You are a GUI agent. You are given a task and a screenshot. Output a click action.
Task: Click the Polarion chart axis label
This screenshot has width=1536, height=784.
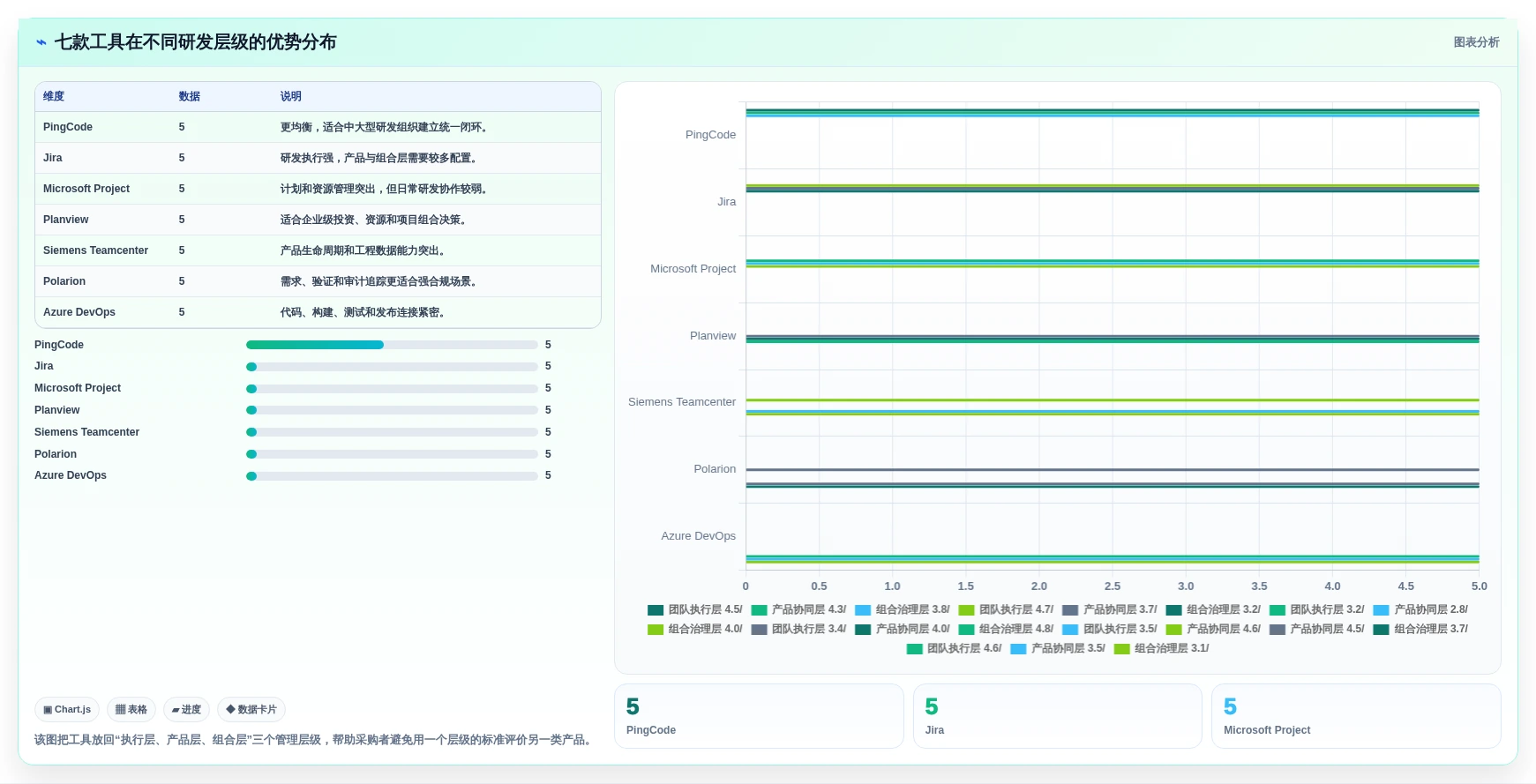point(715,469)
